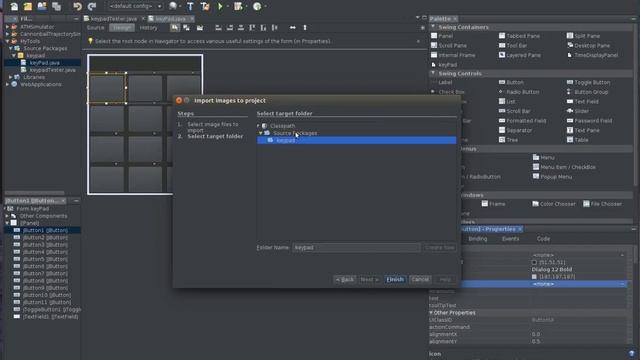
Task: Expand Other Components in Navigator
Action: pos(7,216)
